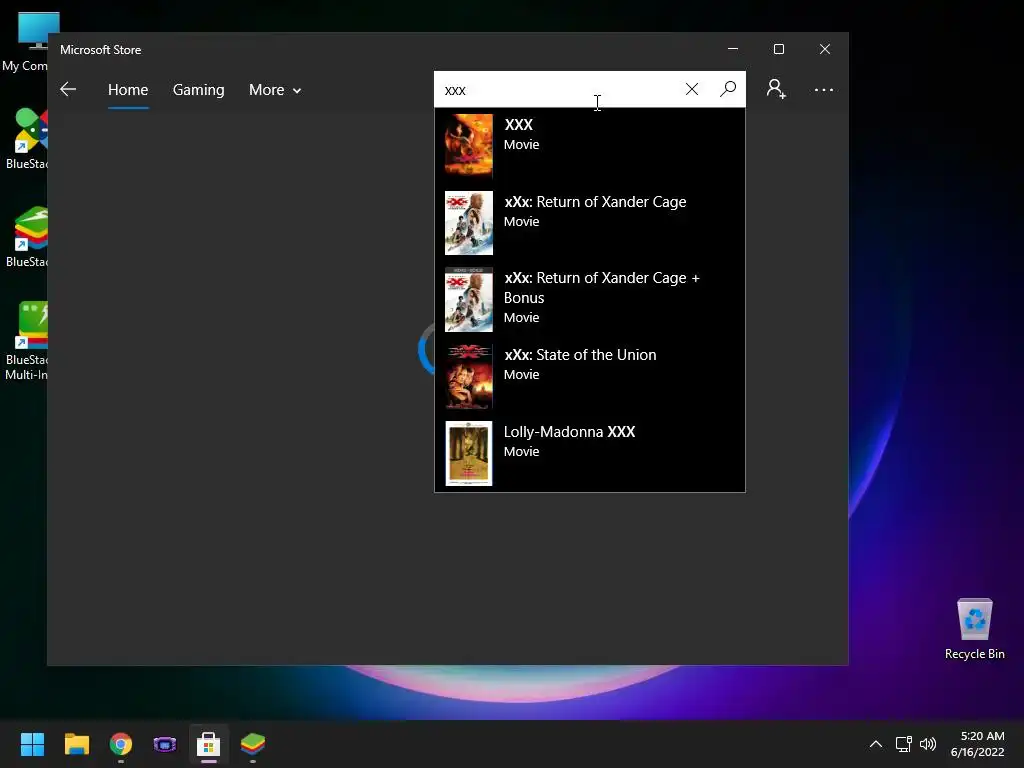Click the XXX movie poster thumbnail

coord(469,146)
